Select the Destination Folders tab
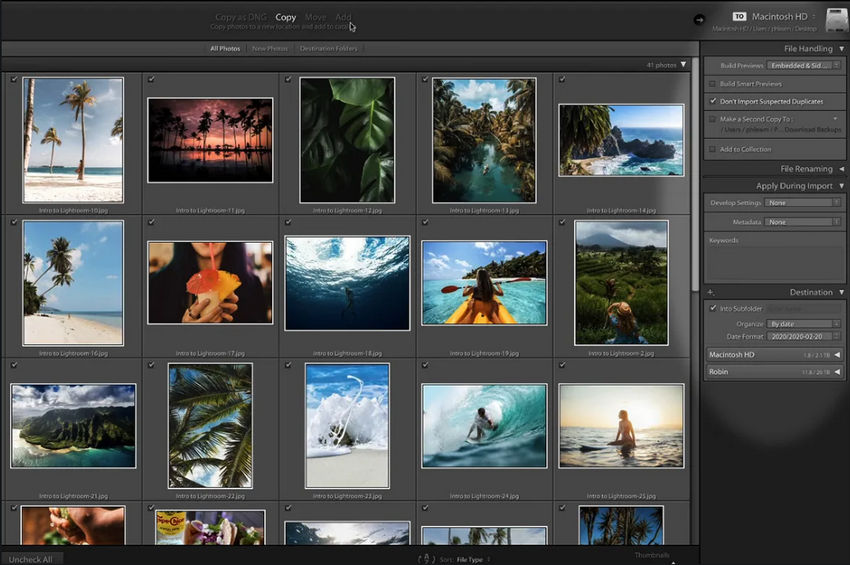 (327, 48)
